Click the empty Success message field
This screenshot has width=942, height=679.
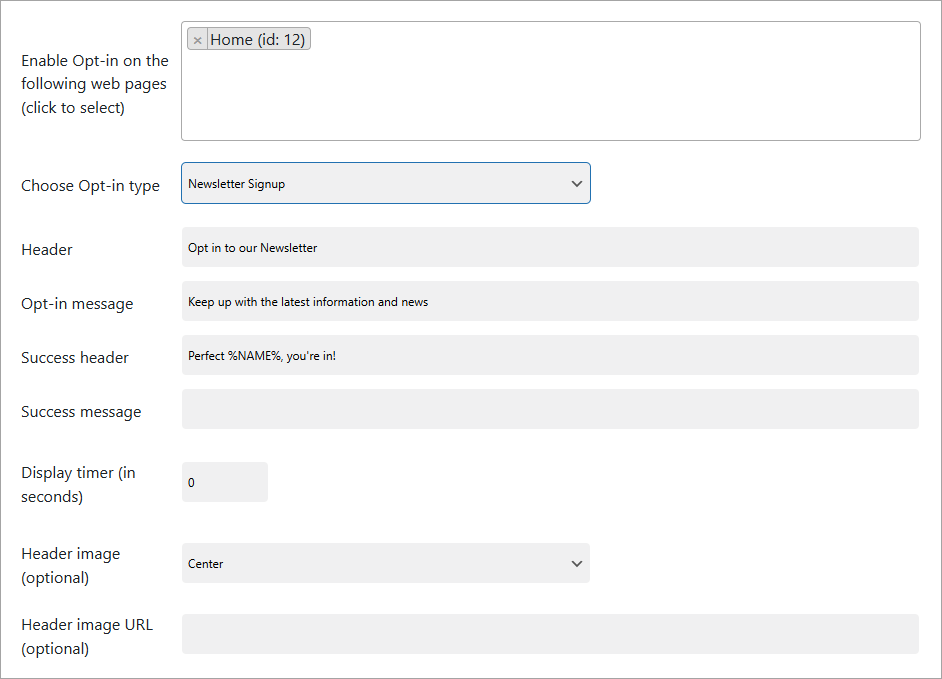click(x=550, y=410)
